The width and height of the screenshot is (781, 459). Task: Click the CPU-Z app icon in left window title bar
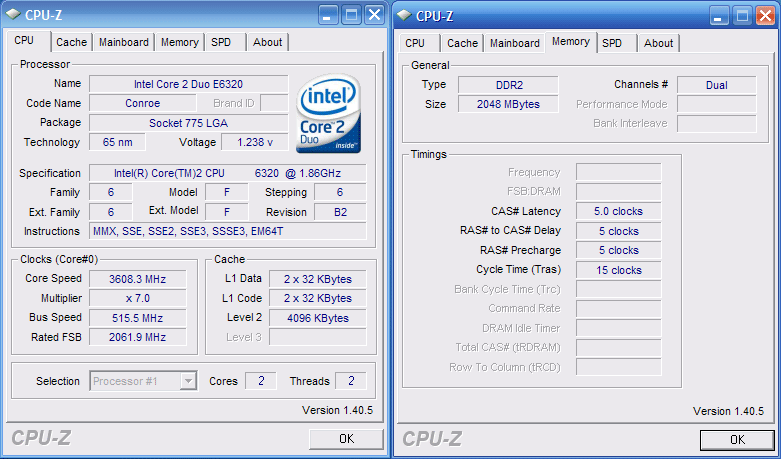(x=13, y=14)
